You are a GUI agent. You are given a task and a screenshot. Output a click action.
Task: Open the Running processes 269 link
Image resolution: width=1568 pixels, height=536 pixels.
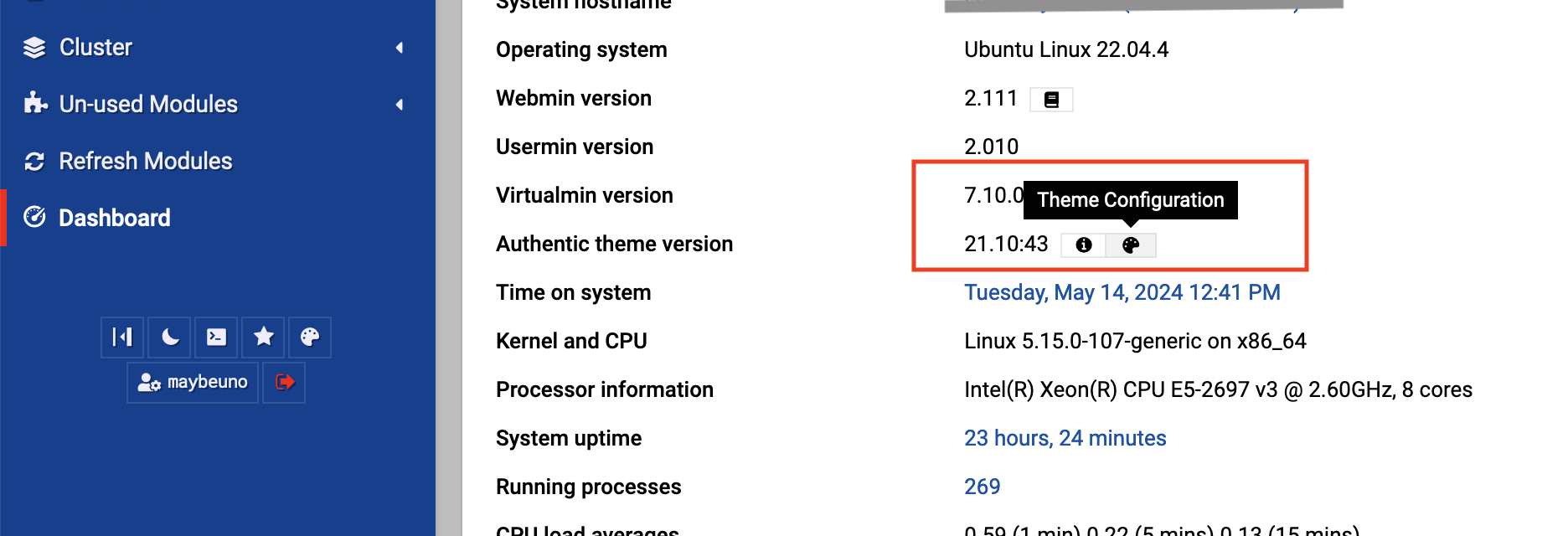pyautogui.click(x=983, y=487)
